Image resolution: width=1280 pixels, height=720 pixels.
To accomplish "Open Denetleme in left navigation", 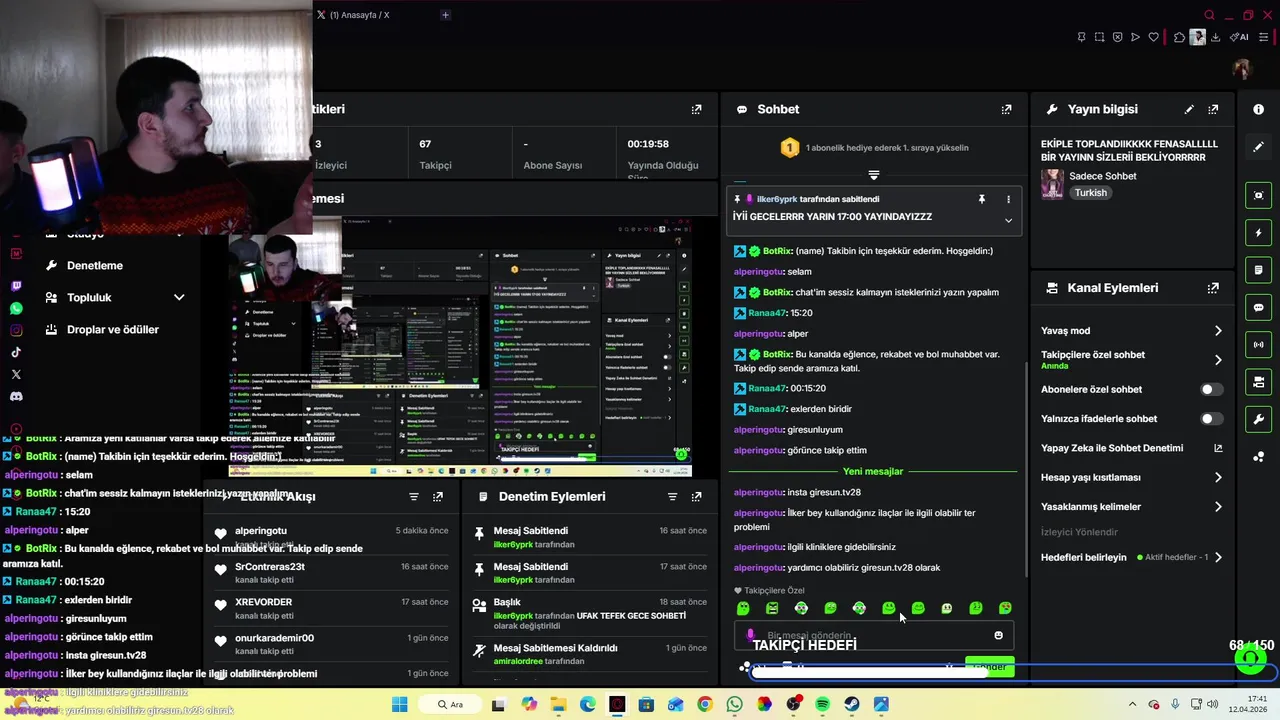I will (x=95, y=265).
